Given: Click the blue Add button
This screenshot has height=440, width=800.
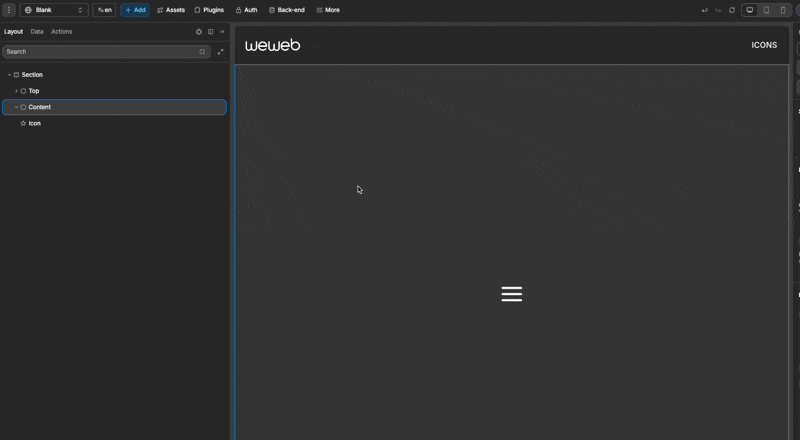Looking at the screenshot, I should [x=135, y=10].
